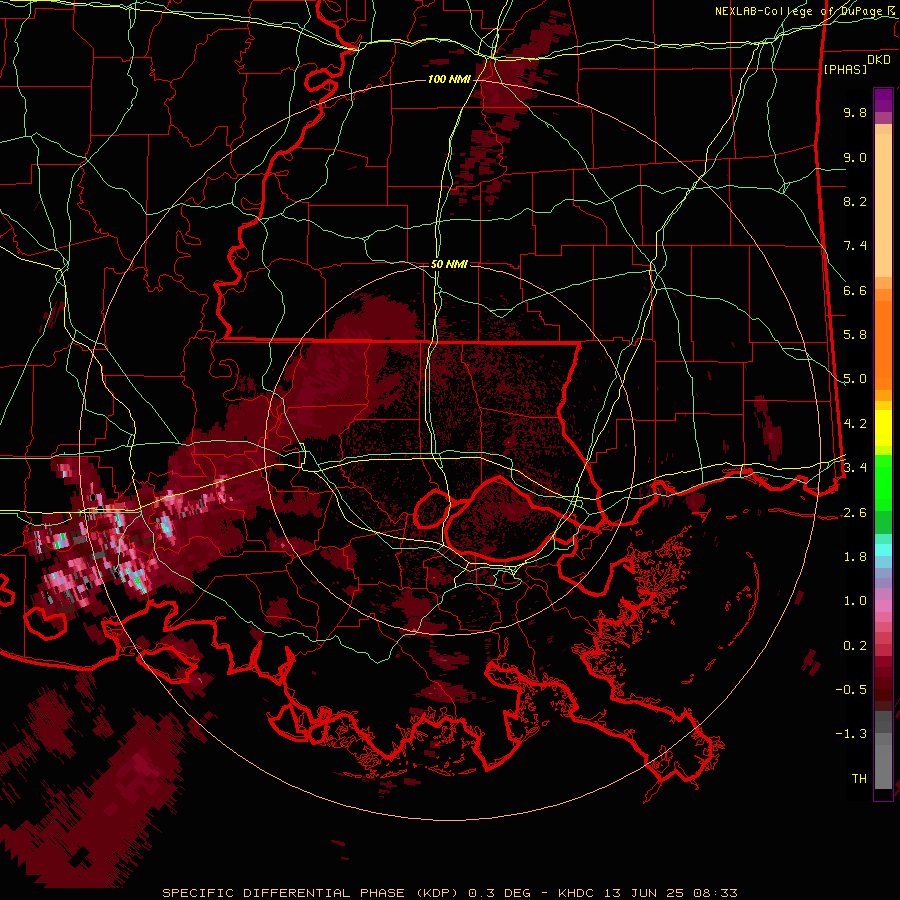The image size is (900, 900).
Task: Click the 7.4 value on color scale
Action: (855, 246)
